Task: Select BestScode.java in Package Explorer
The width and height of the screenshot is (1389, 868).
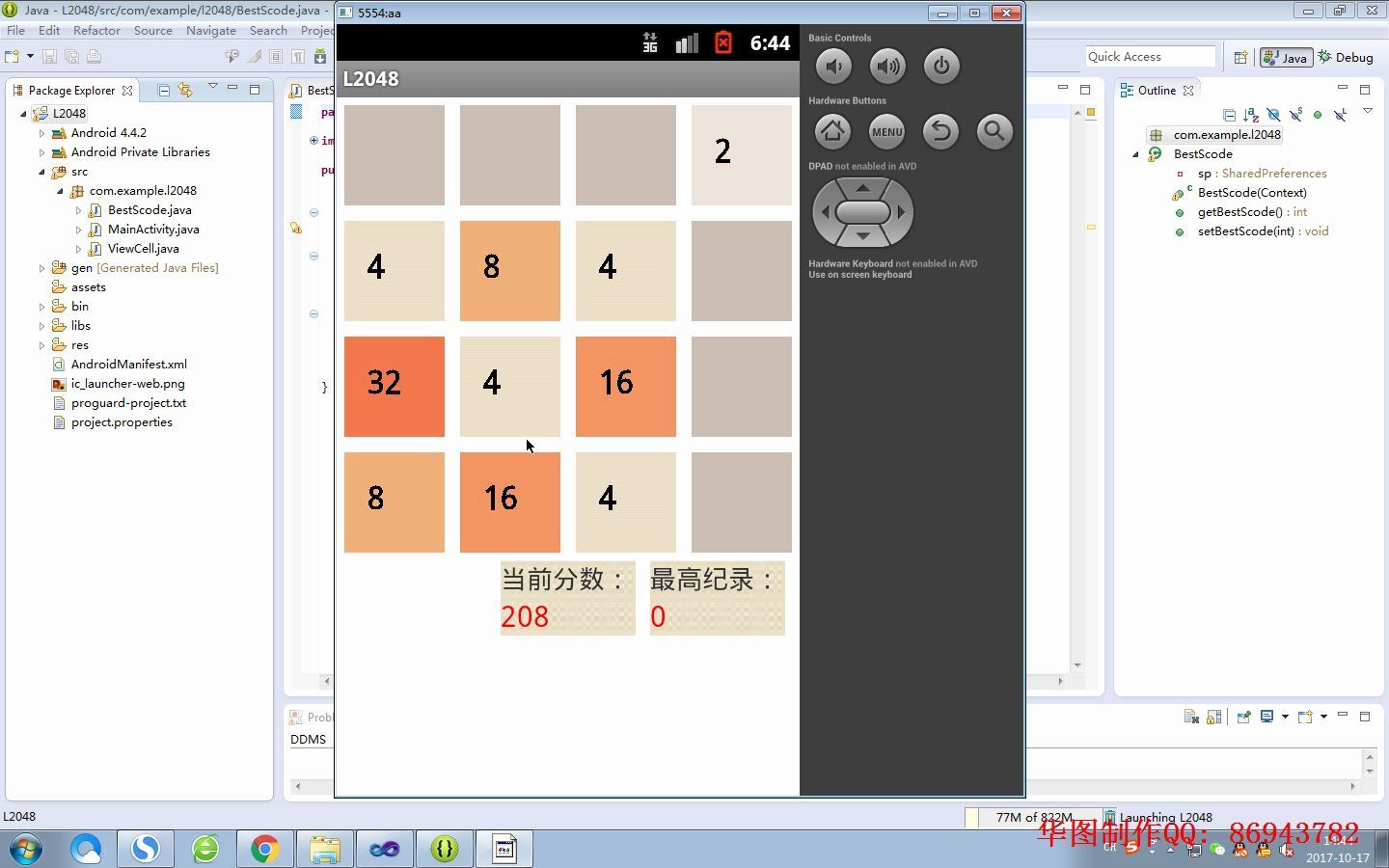Action: [x=150, y=210]
